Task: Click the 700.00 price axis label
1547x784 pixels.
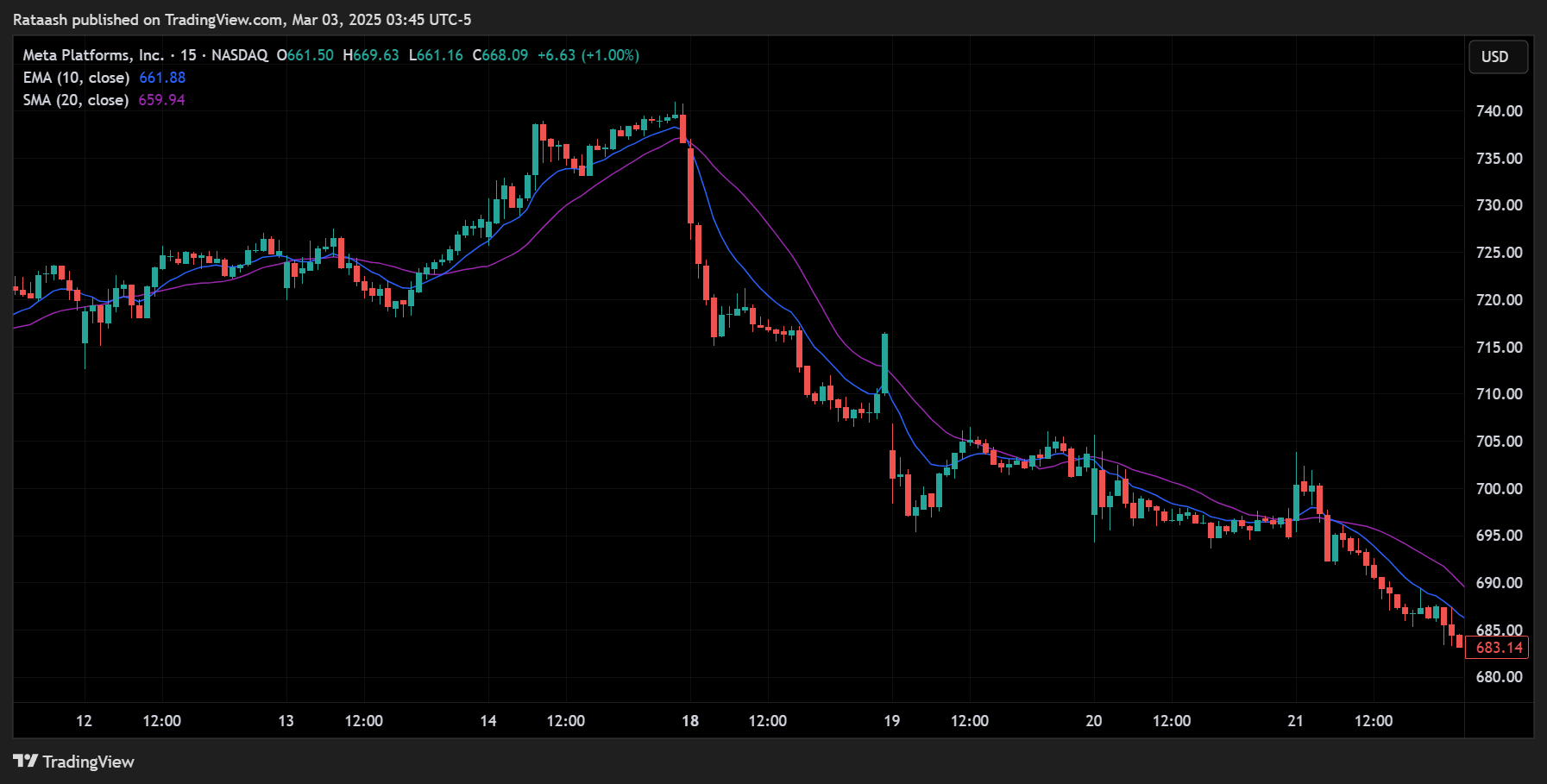Action: 1499,489
